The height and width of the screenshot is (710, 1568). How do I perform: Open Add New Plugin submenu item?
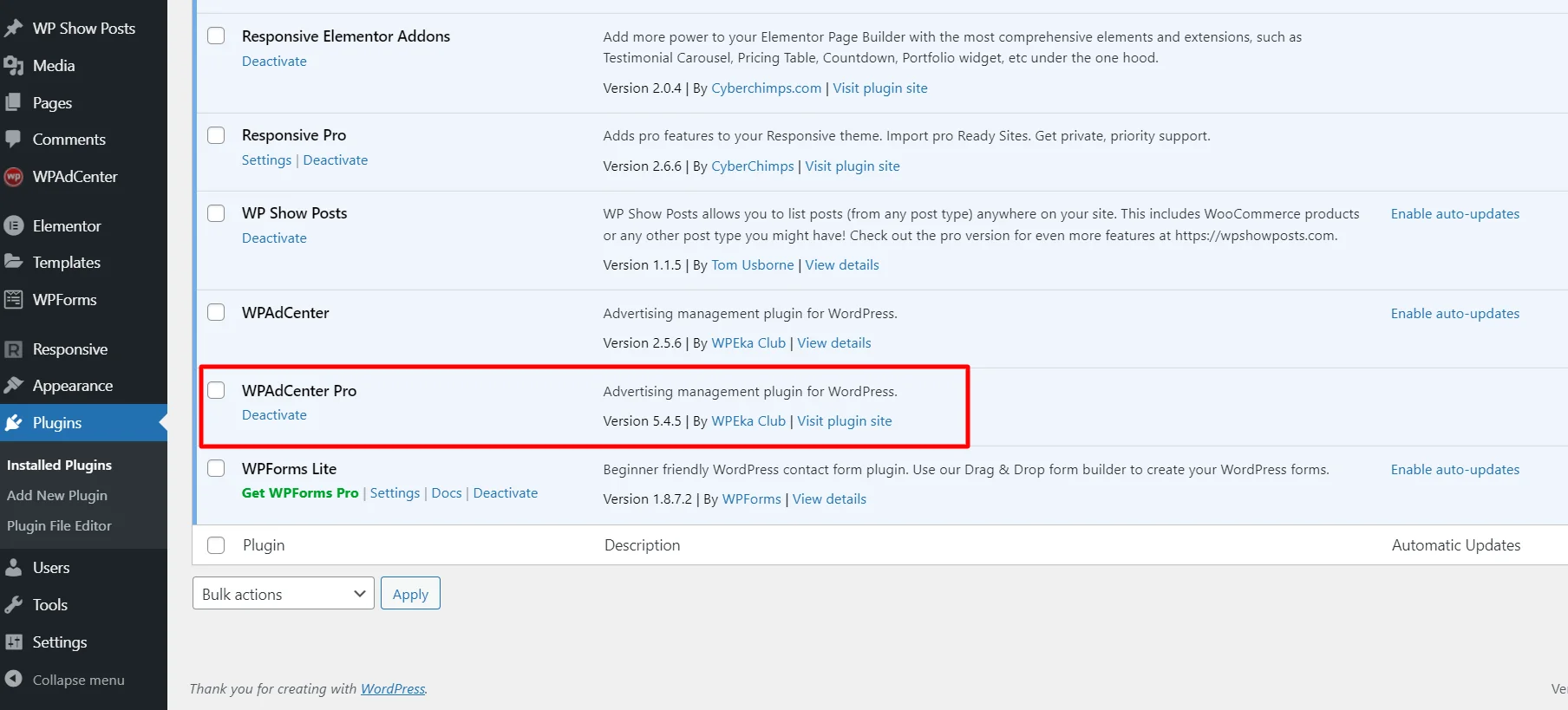coord(57,495)
